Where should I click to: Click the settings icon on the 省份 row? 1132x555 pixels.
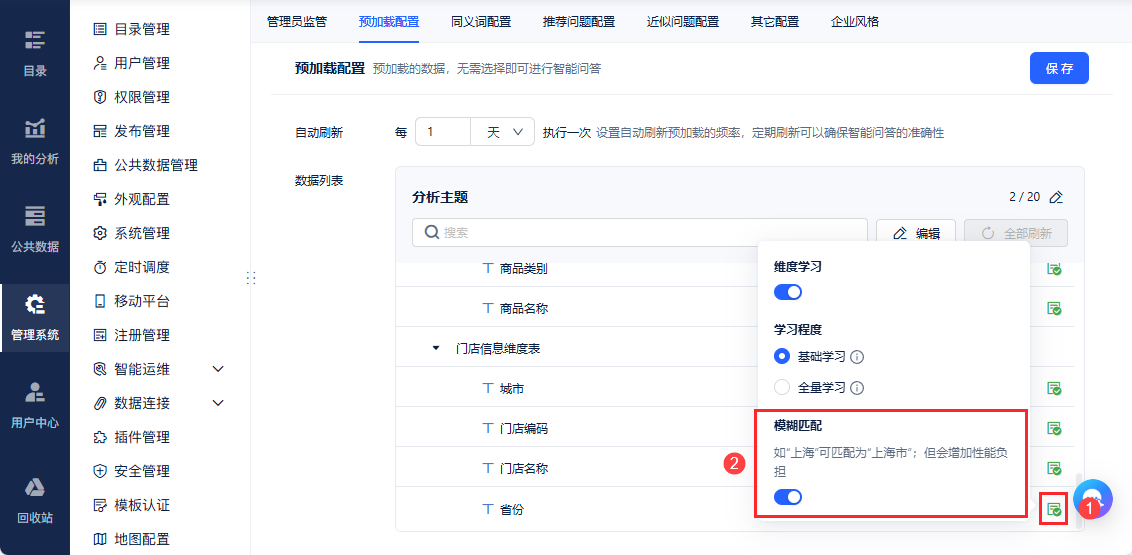coord(1053,509)
